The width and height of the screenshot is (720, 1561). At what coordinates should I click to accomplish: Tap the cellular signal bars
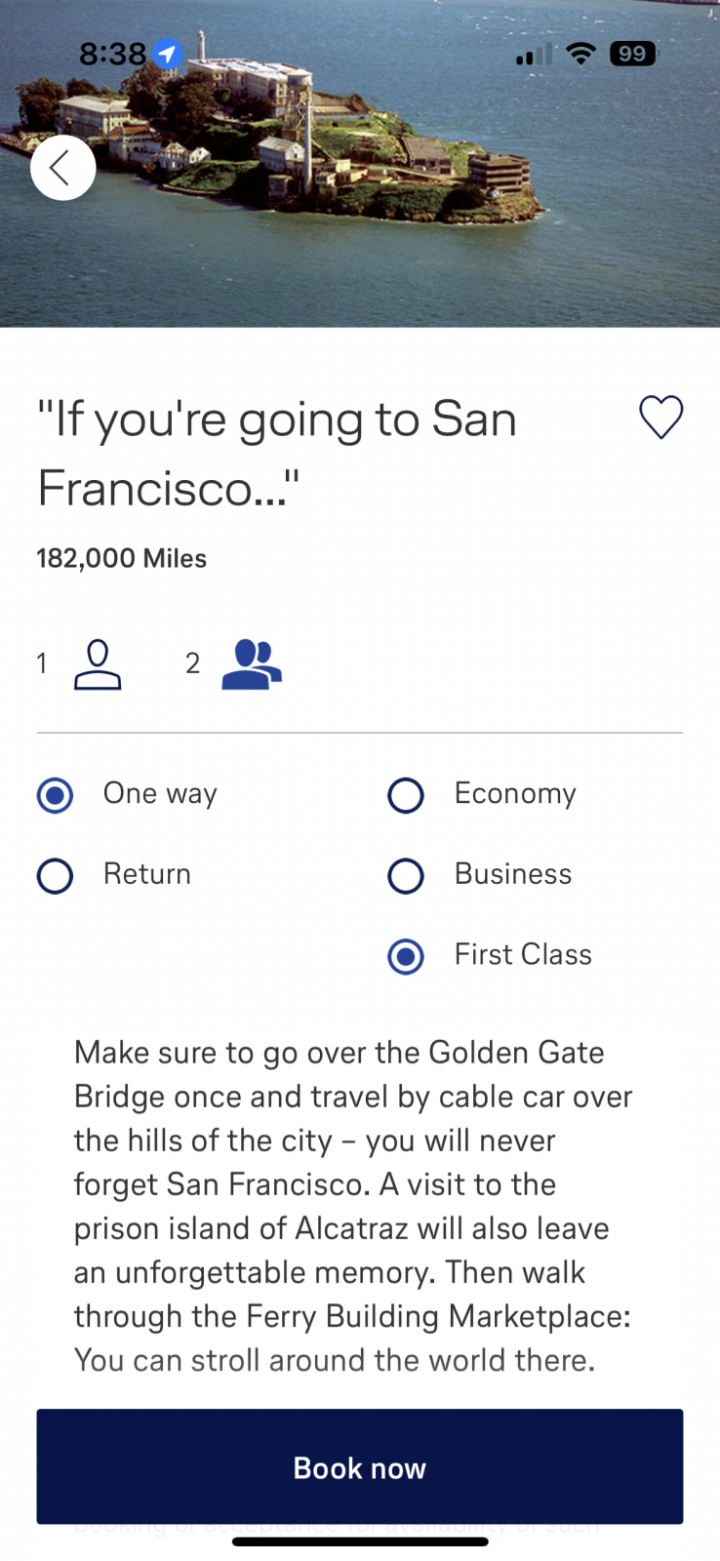[532, 56]
